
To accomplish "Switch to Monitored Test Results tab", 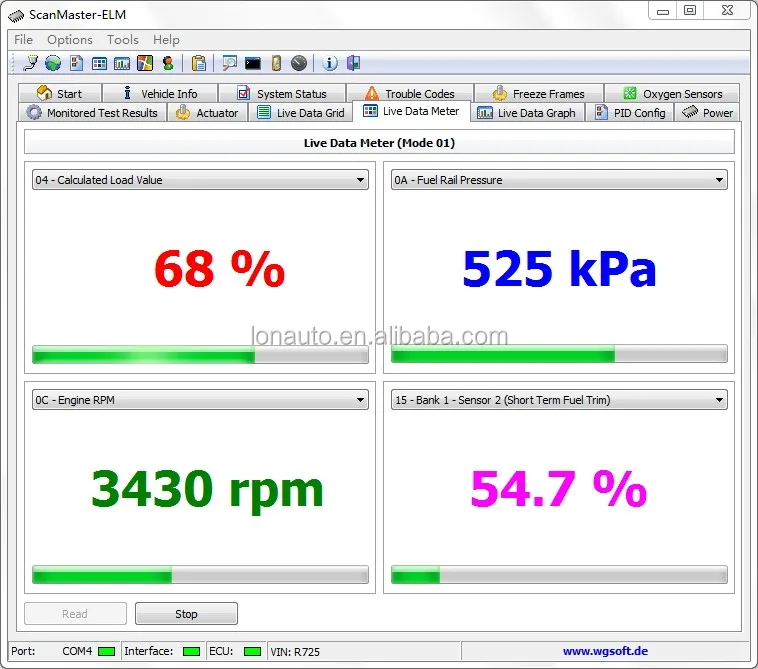I will (93, 113).
